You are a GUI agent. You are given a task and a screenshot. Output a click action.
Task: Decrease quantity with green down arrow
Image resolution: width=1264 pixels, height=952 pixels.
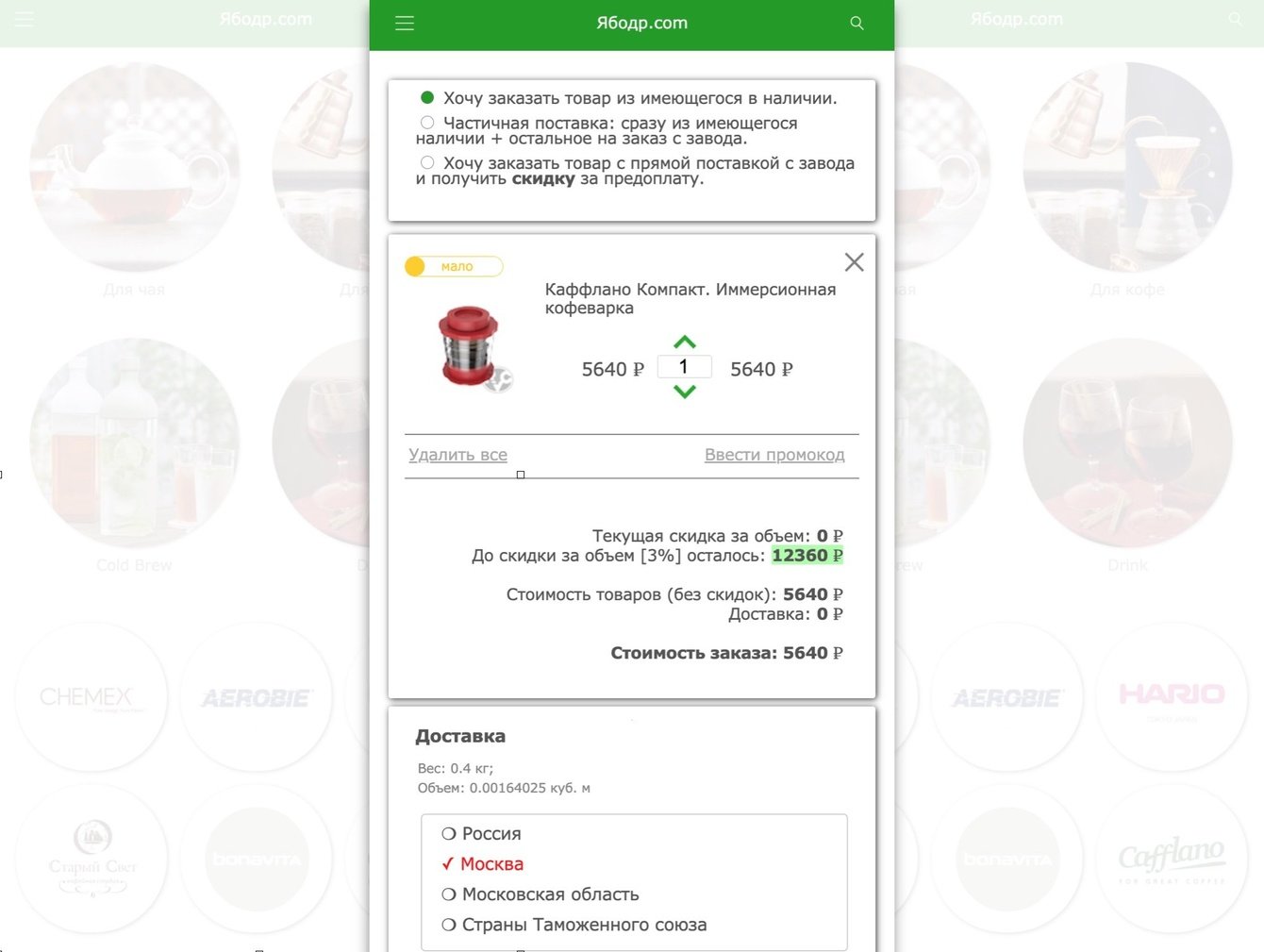pos(685,392)
